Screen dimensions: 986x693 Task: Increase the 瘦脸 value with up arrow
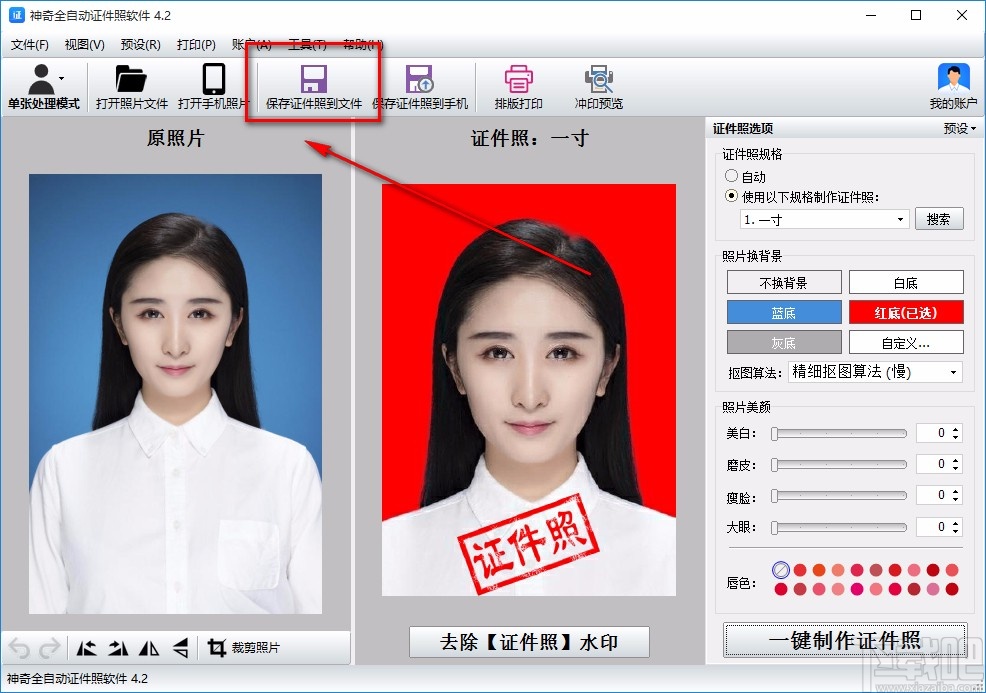pyautogui.click(x=955, y=491)
